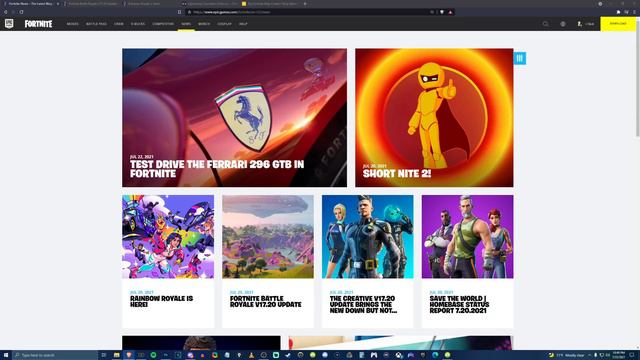
Task: Open Spotify from the taskbar
Action: [153, 355]
